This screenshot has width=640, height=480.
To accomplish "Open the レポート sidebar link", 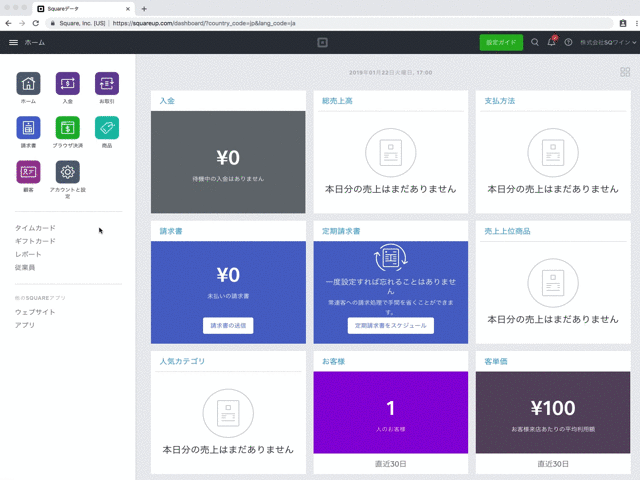I will tap(29, 254).
